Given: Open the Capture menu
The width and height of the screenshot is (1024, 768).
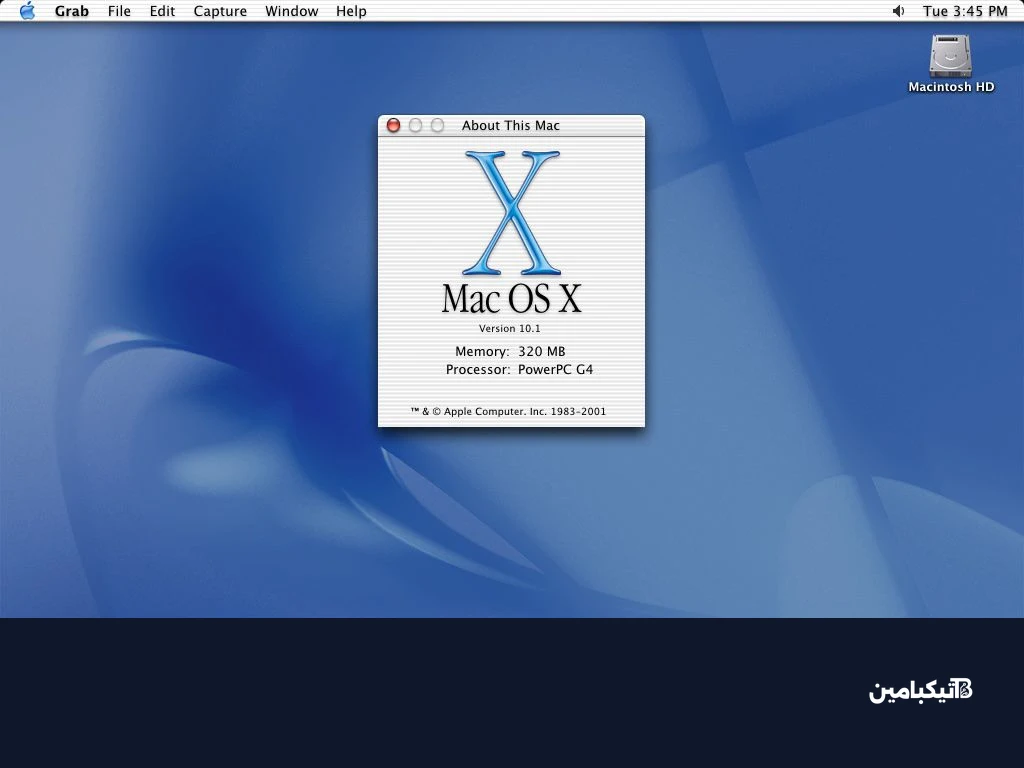Looking at the screenshot, I should click(219, 11).
